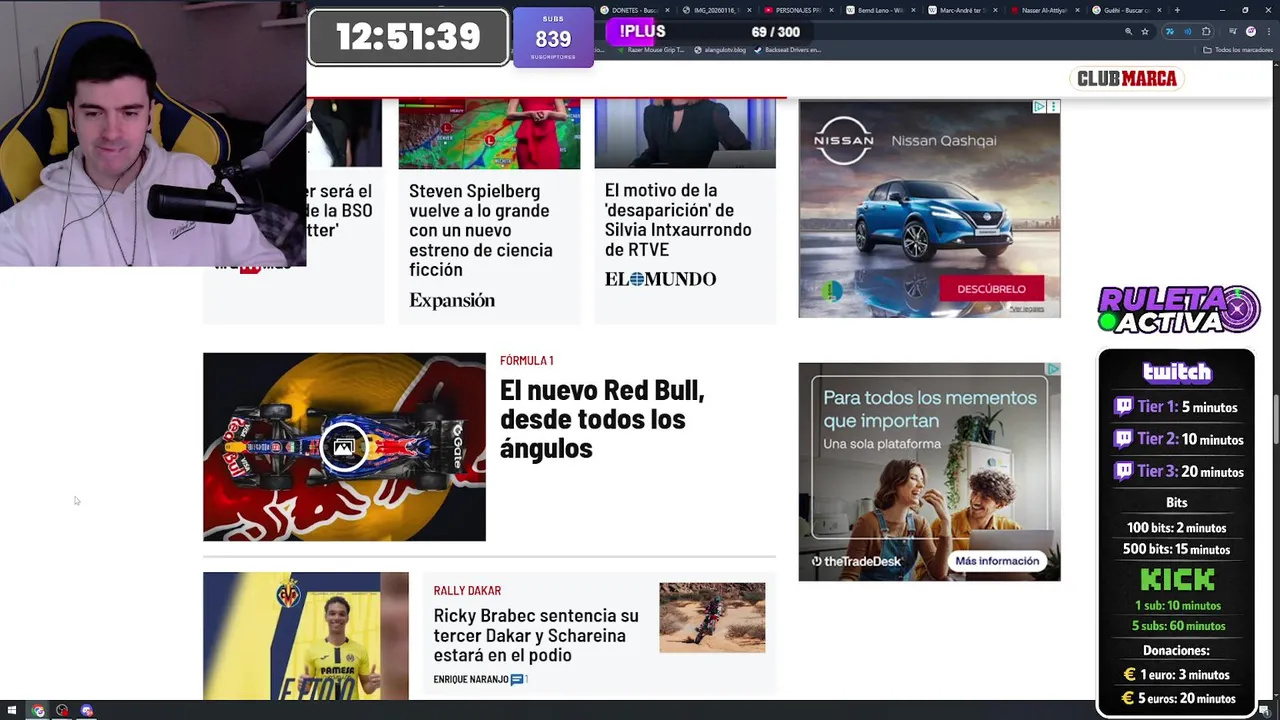Viewport: 1280px width, 720px height.
Task: Switch to the 'PERSONAJES PR' YouTube tab
Action: pyautogui.click(x=796, y=10)
